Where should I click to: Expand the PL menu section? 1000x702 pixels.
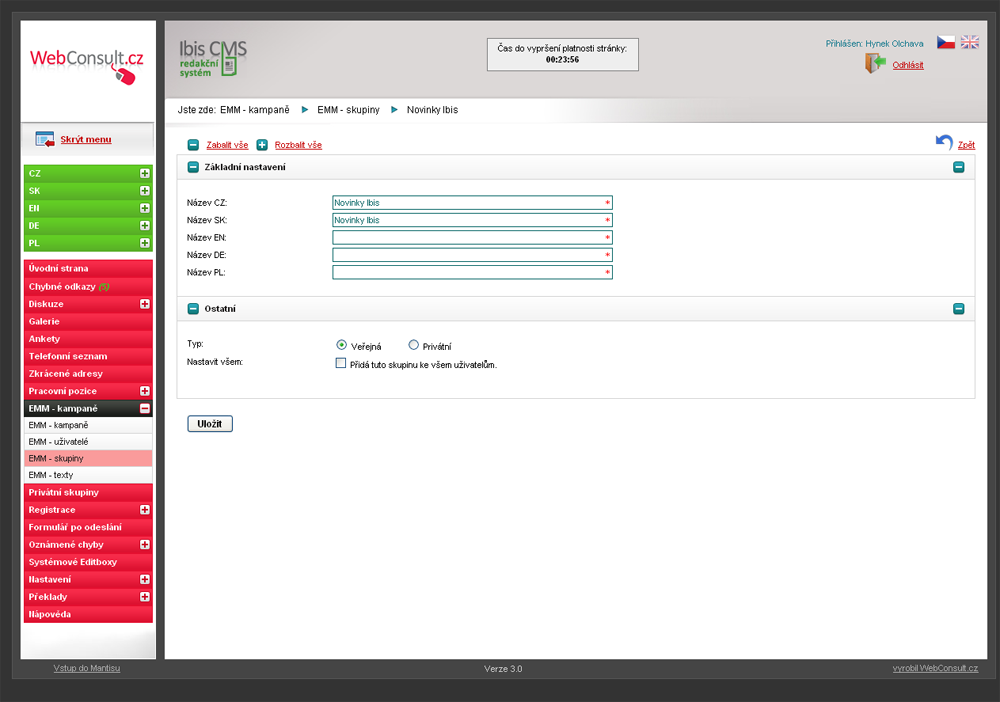[x=145, y=243]
